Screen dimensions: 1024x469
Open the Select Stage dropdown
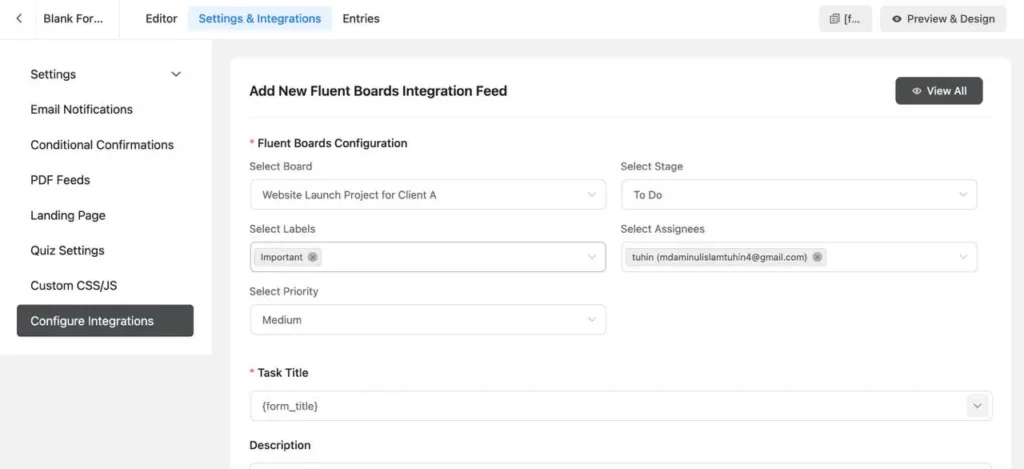pos(799,195)
